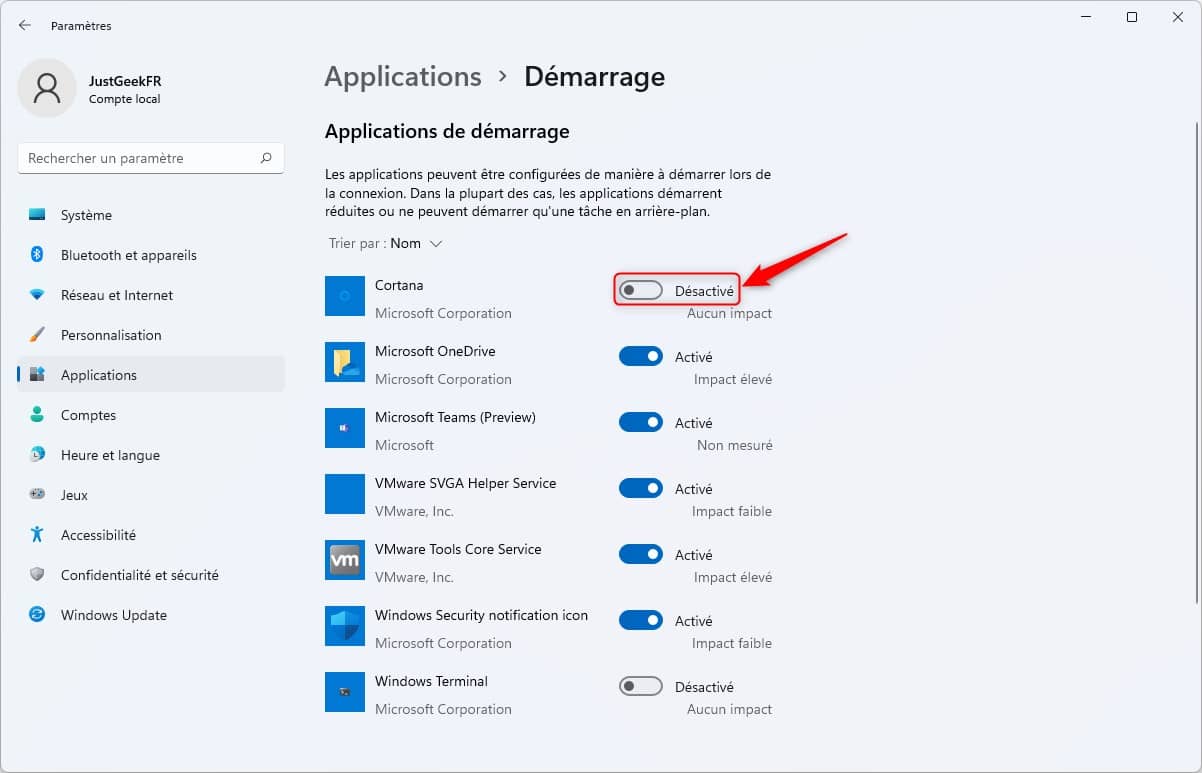This screenshot has height=773, width=1202.
Task: Click the Jeux gamepad icon
Action: pos(37,495)
